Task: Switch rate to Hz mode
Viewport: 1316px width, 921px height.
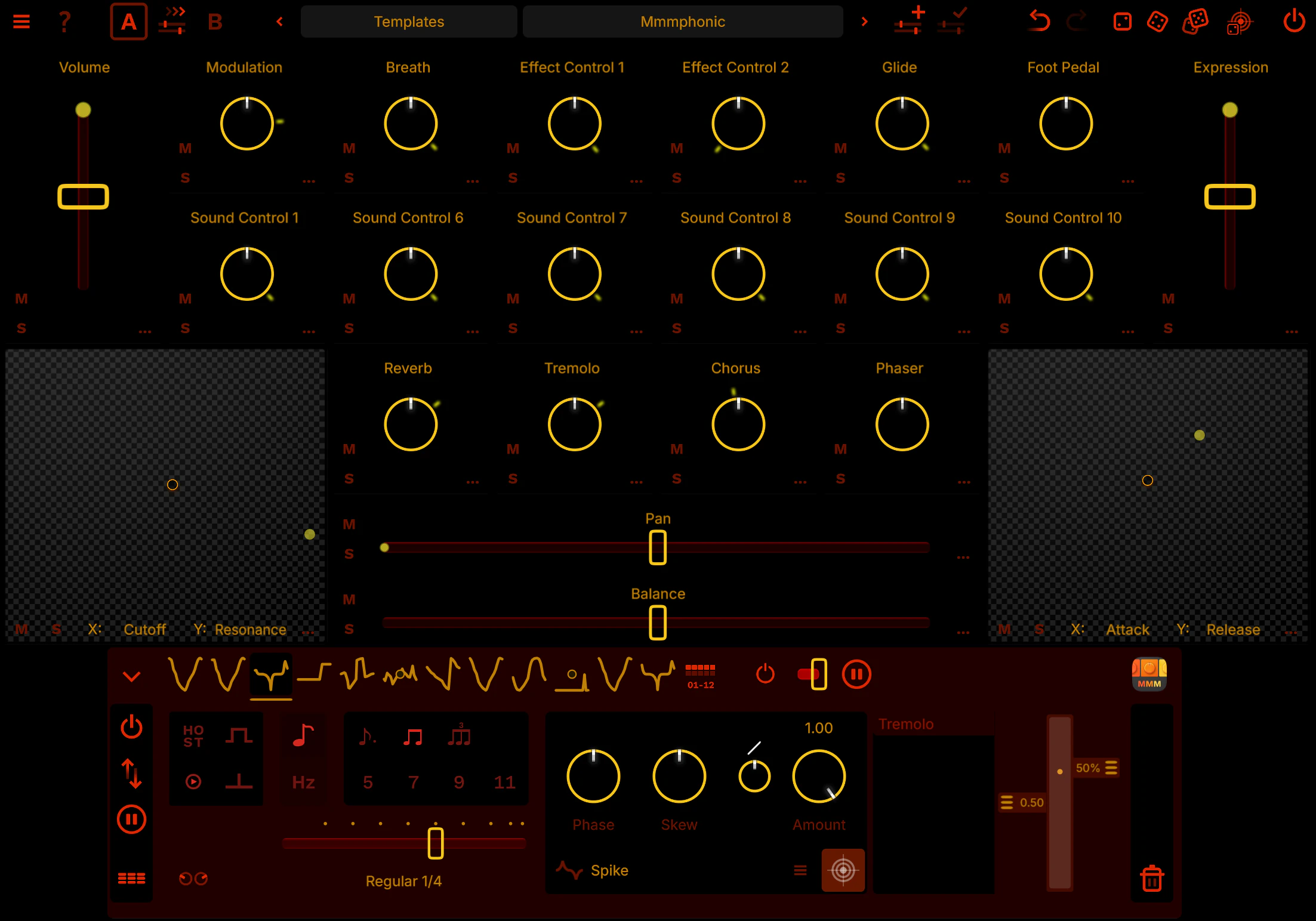Action: click(303, 783)
